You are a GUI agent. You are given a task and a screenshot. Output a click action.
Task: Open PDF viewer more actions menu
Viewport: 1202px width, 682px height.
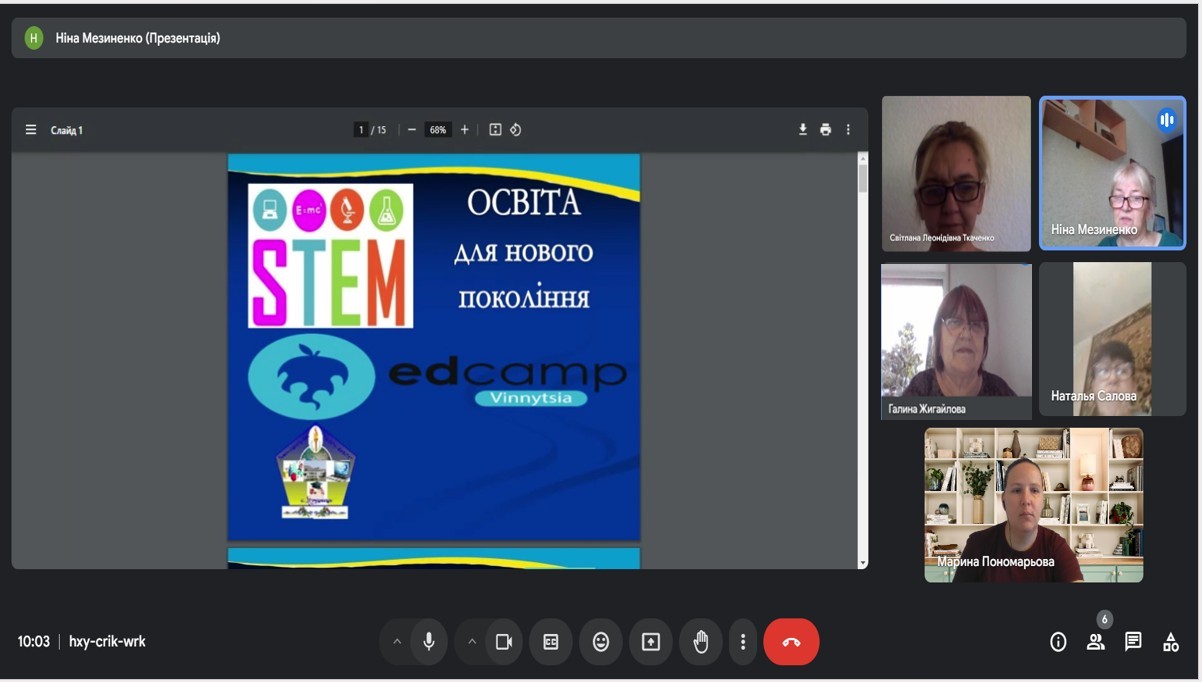(848, 130)
